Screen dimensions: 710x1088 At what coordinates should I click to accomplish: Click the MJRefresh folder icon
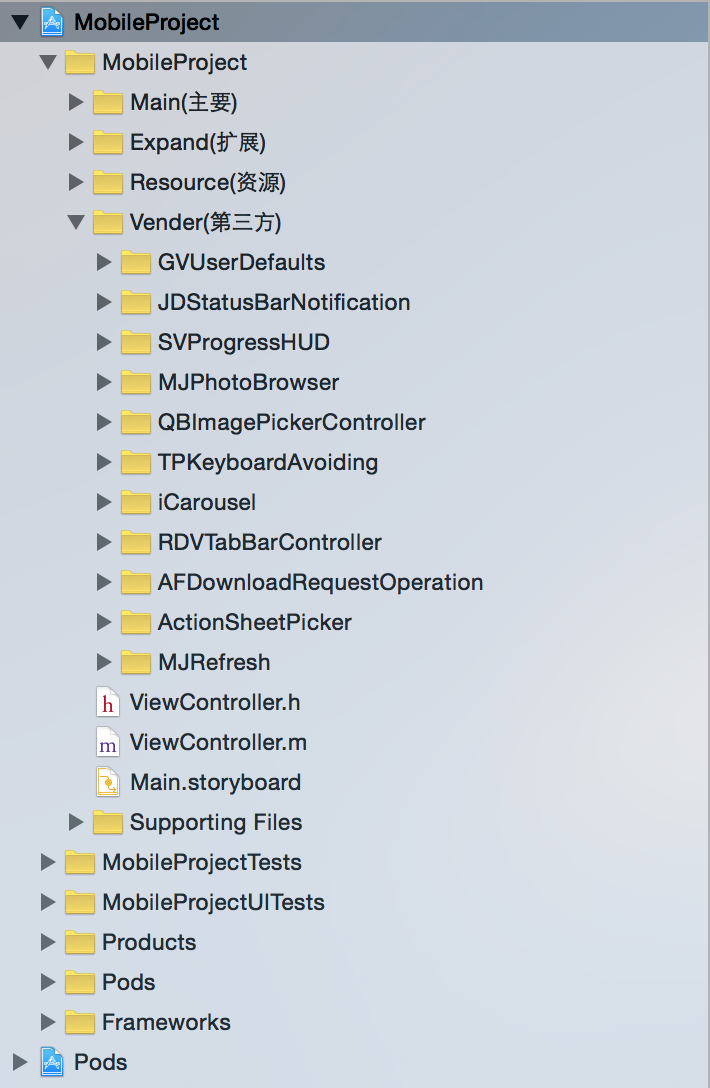(135, 662)
